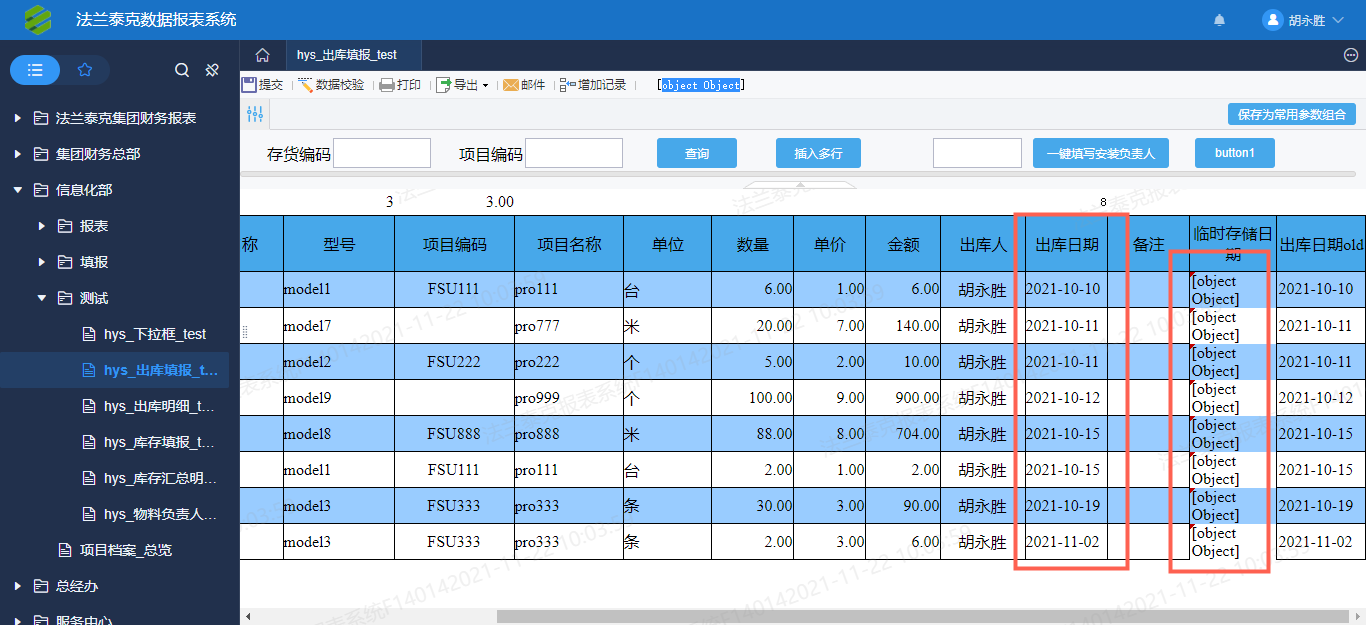The image size is (1366, 625).
Task: Click 增加记录 toolbar item
Action: coord(593,85)
